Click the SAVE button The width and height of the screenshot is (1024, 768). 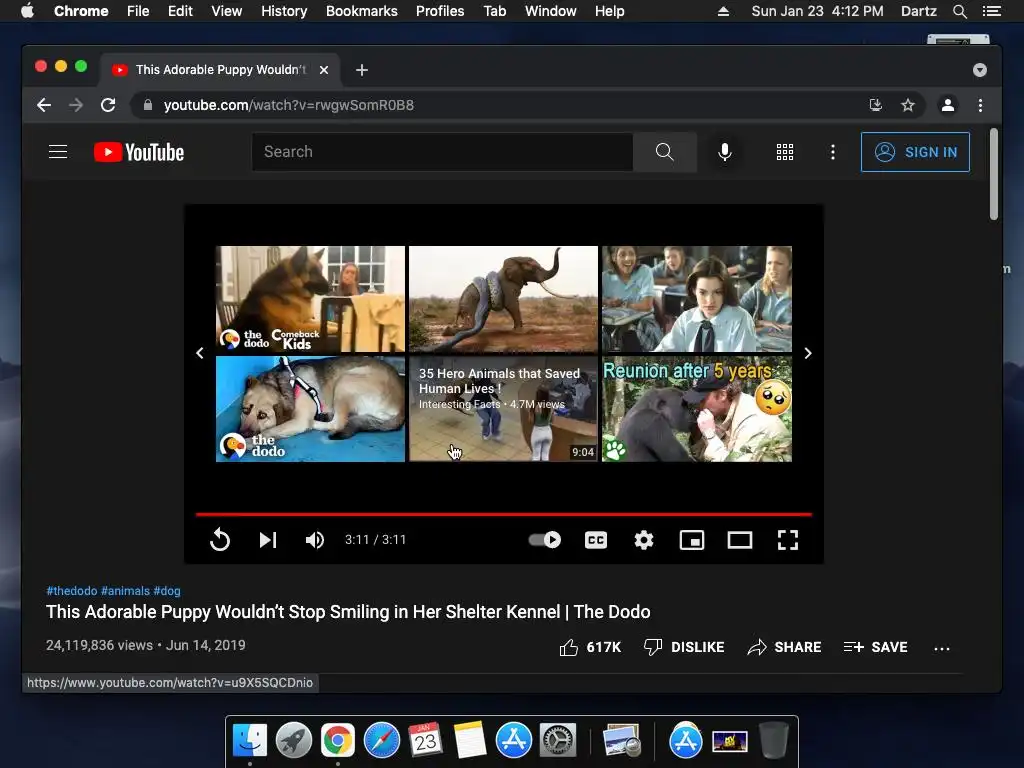click(876, 647)
